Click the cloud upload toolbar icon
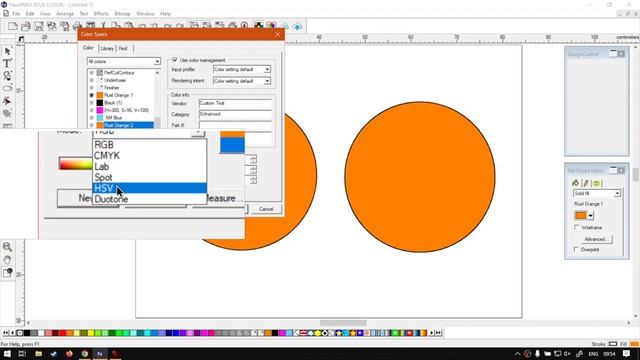Screen dimensions: 640x360 tap(297, 27)
